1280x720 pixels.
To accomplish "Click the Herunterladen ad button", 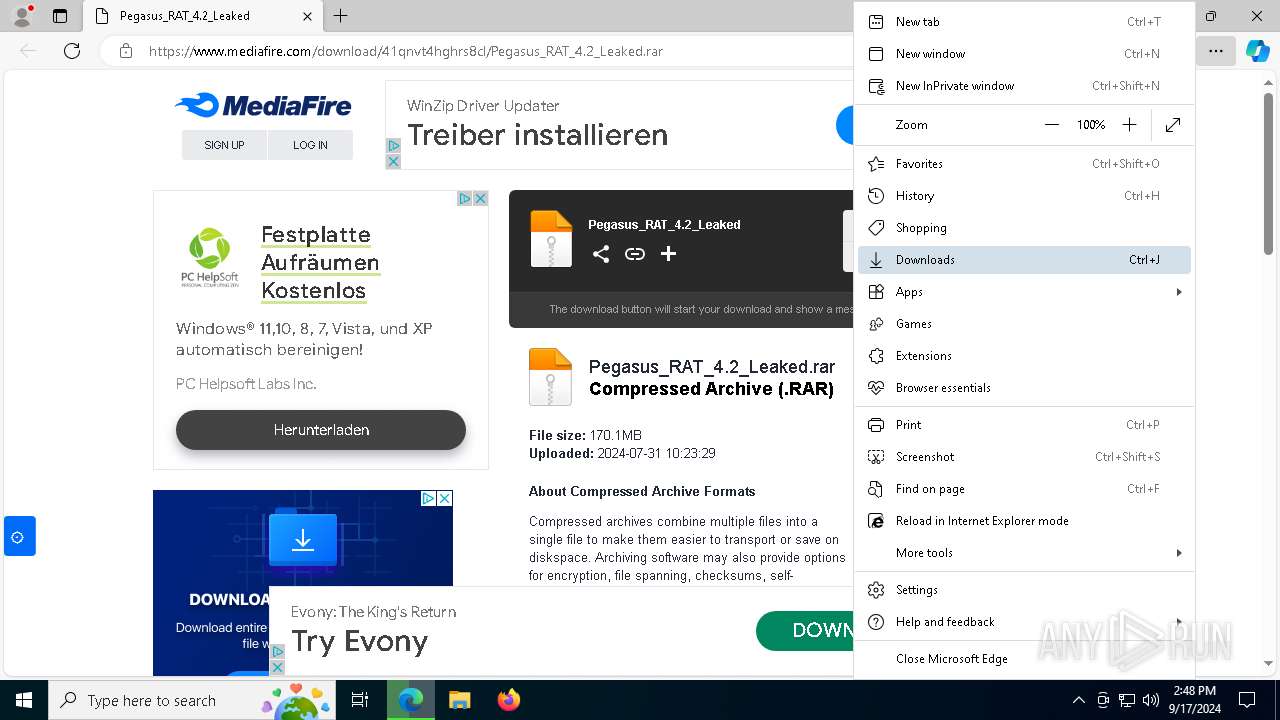I will 321,430.
